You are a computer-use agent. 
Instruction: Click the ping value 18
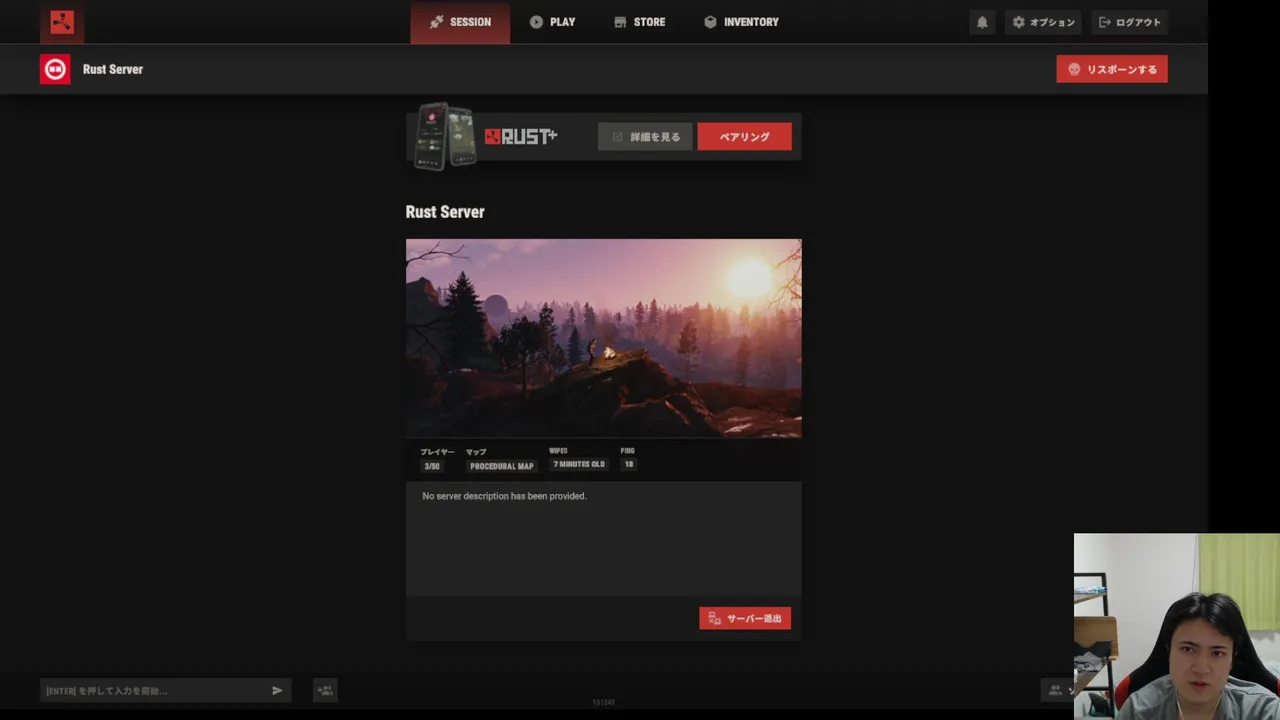(x=629, y=465)
